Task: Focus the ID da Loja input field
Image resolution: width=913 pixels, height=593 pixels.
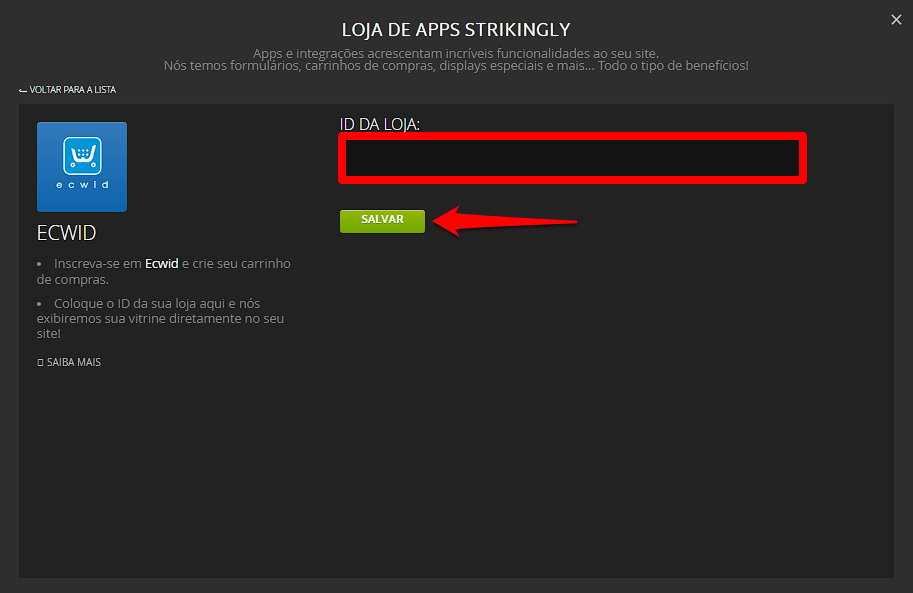Action: click(x=572, y=158)
